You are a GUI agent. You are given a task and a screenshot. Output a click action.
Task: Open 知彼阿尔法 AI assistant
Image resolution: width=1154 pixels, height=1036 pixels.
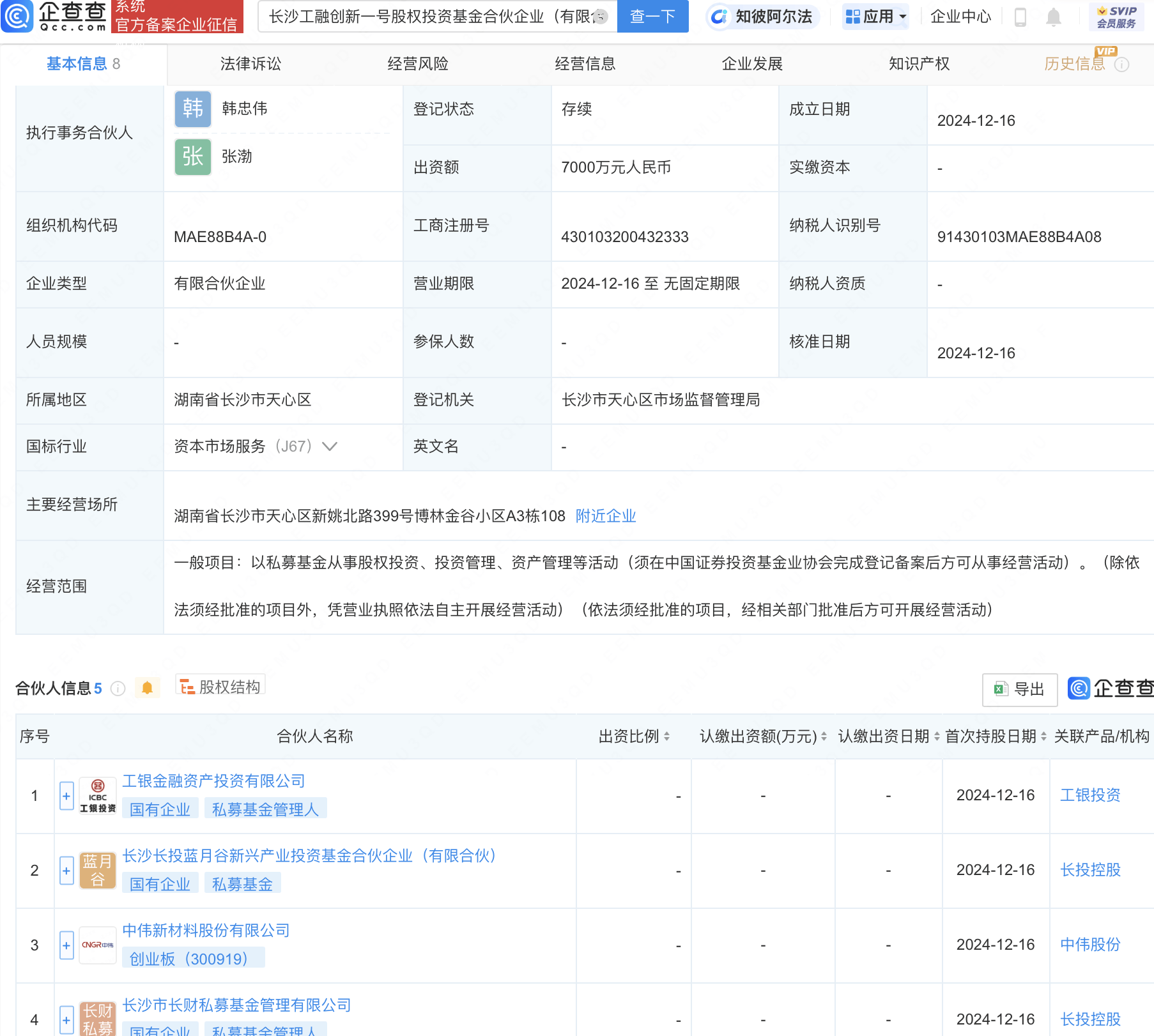(762, 17)
